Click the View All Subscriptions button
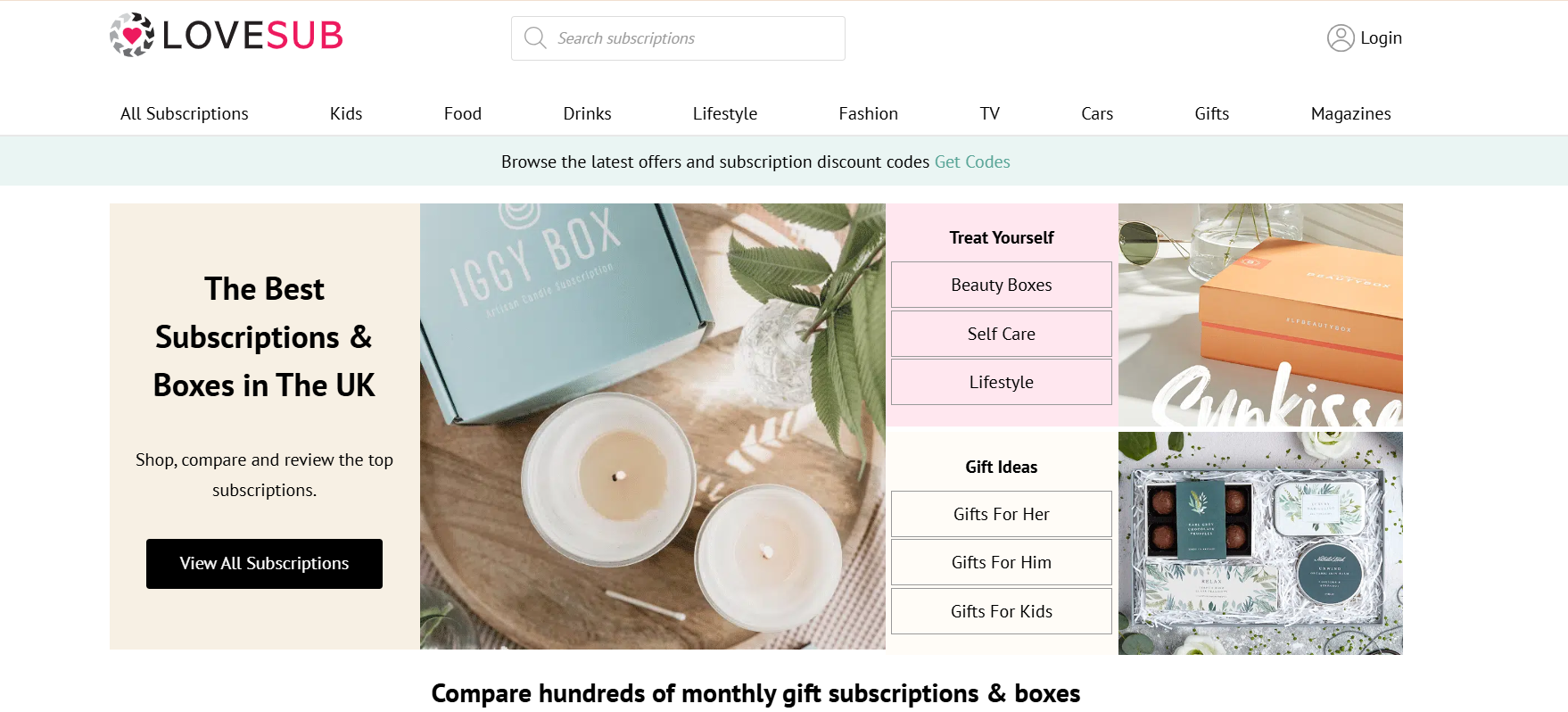1568x712 pixels. (264, 564)
